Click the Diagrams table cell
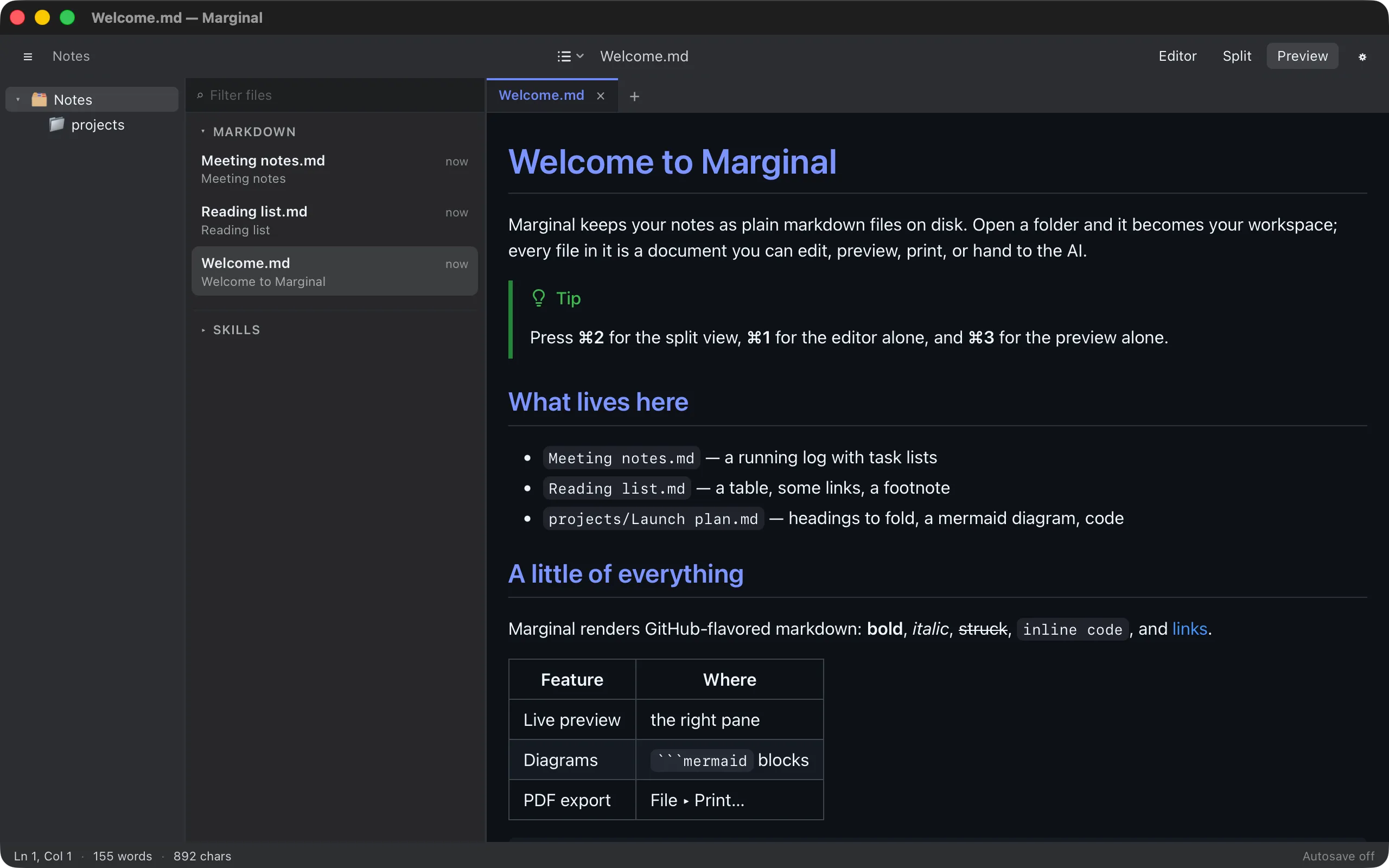This screenshot has height=868, width=1389. (572, 759)
